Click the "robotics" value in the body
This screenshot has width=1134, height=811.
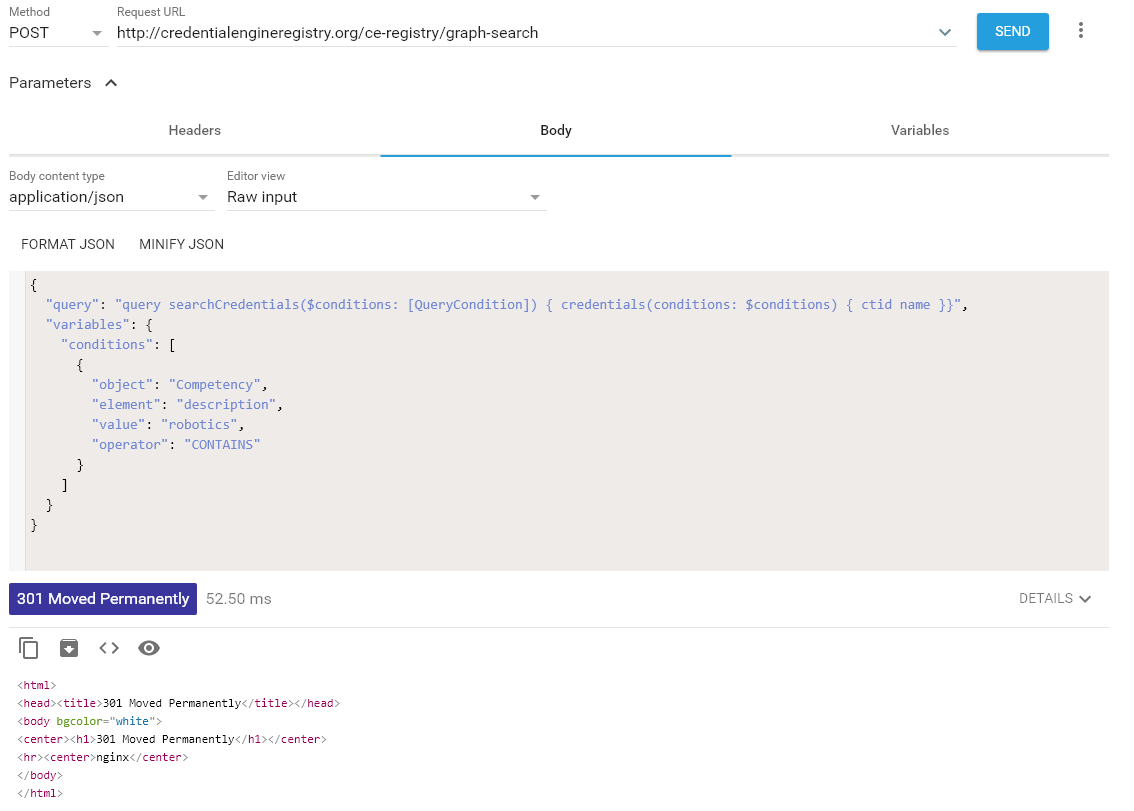[x=200, y=425]
